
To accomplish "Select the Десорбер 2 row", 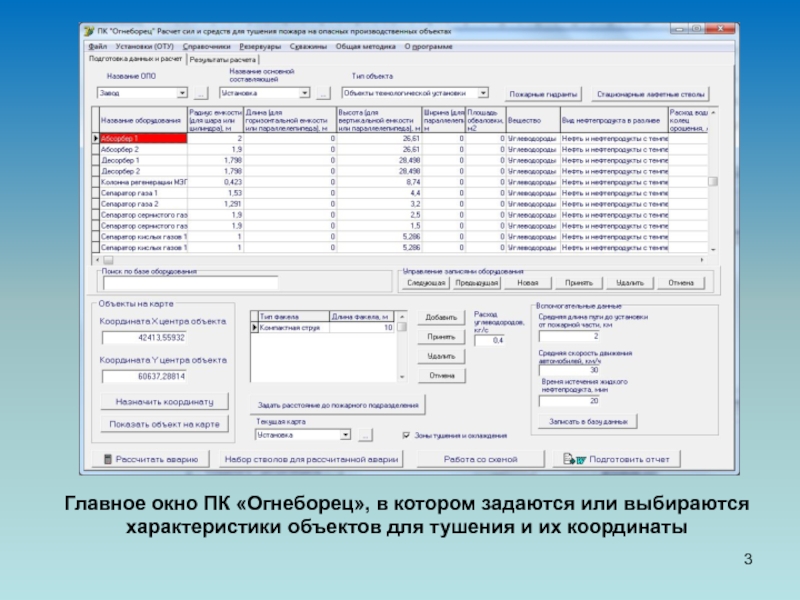I will point(399,171).
